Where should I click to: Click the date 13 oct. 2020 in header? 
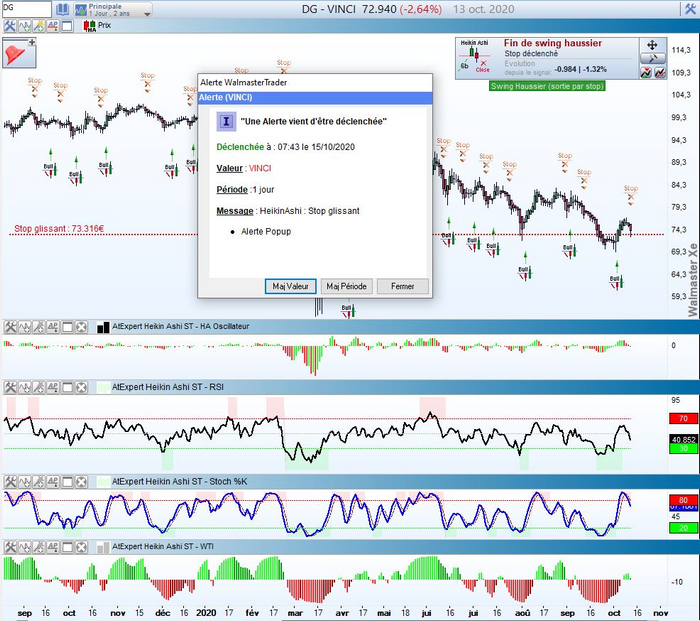483,9
